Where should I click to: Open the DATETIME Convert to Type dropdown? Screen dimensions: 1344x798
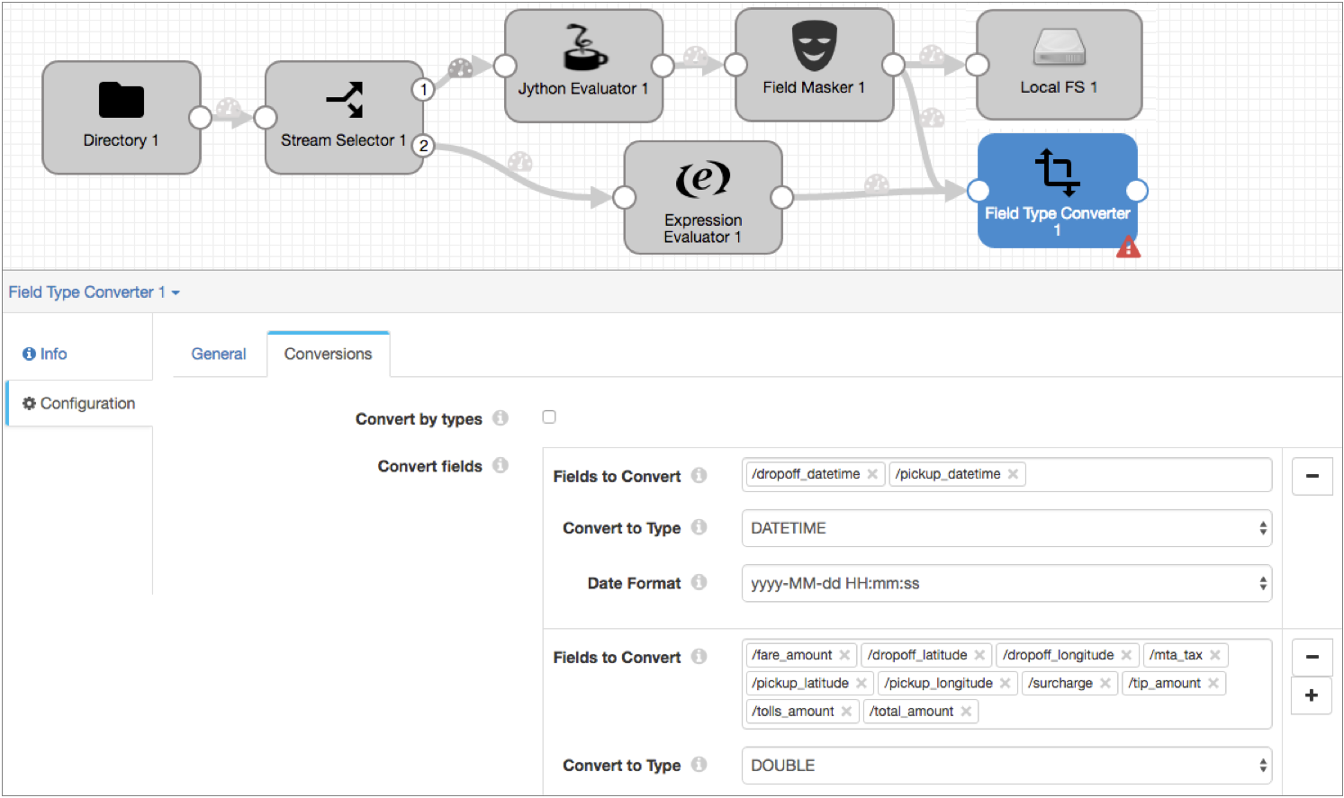click(x=1006, y=528)
